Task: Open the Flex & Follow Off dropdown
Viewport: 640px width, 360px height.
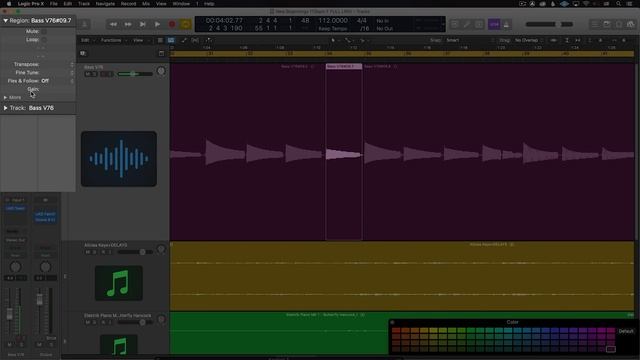Action: pos(56,81)
